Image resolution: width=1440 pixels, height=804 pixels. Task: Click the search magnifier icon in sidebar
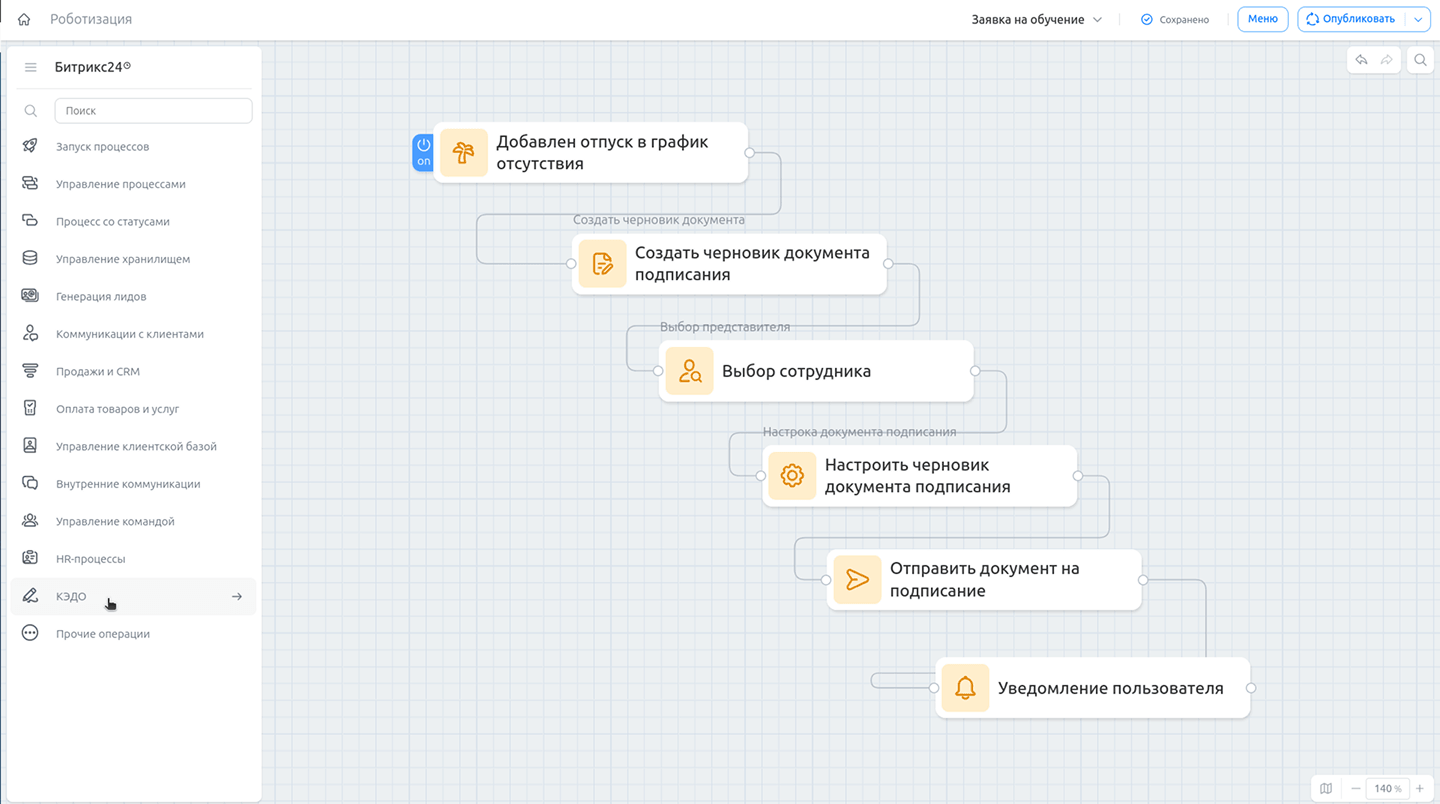click(30, 111)
